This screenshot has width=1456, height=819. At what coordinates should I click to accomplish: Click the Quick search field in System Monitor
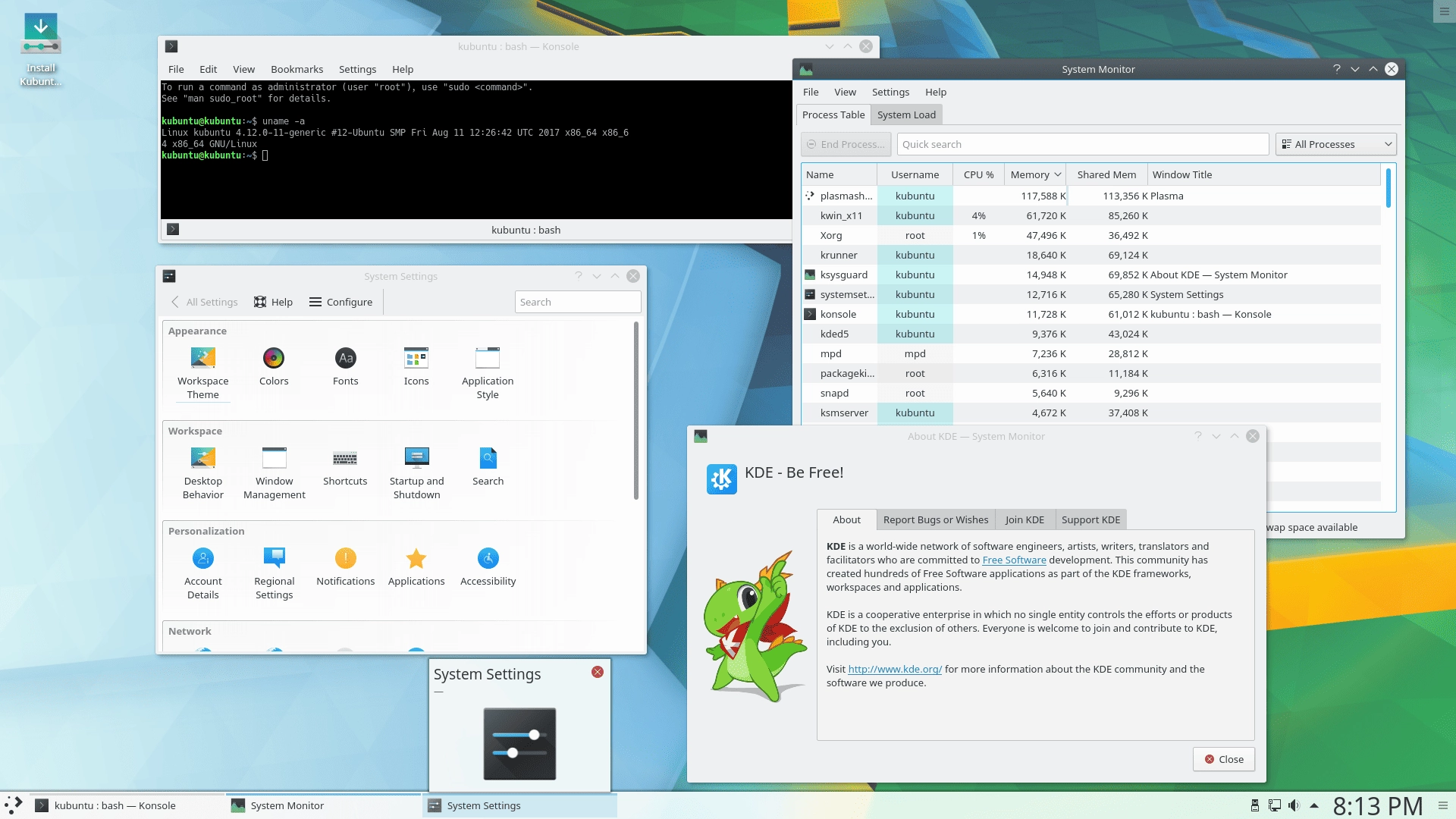click(x=1082, y=144)
